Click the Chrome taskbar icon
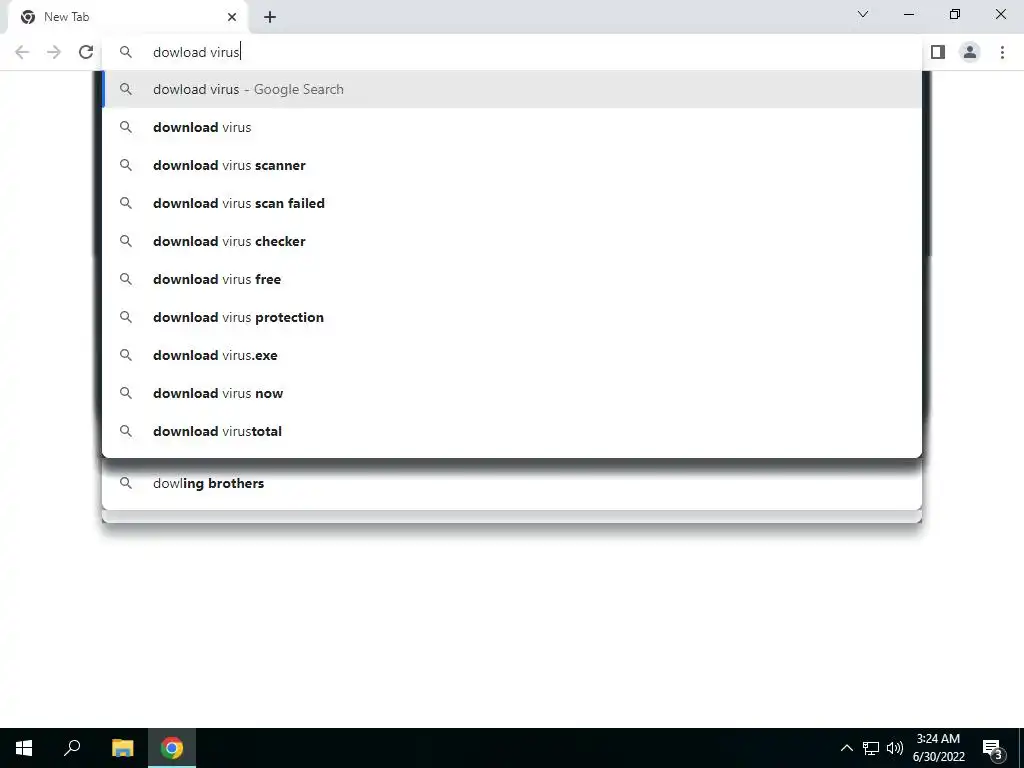Screen dimensions: 1024x768 click(x=172, y=748)
